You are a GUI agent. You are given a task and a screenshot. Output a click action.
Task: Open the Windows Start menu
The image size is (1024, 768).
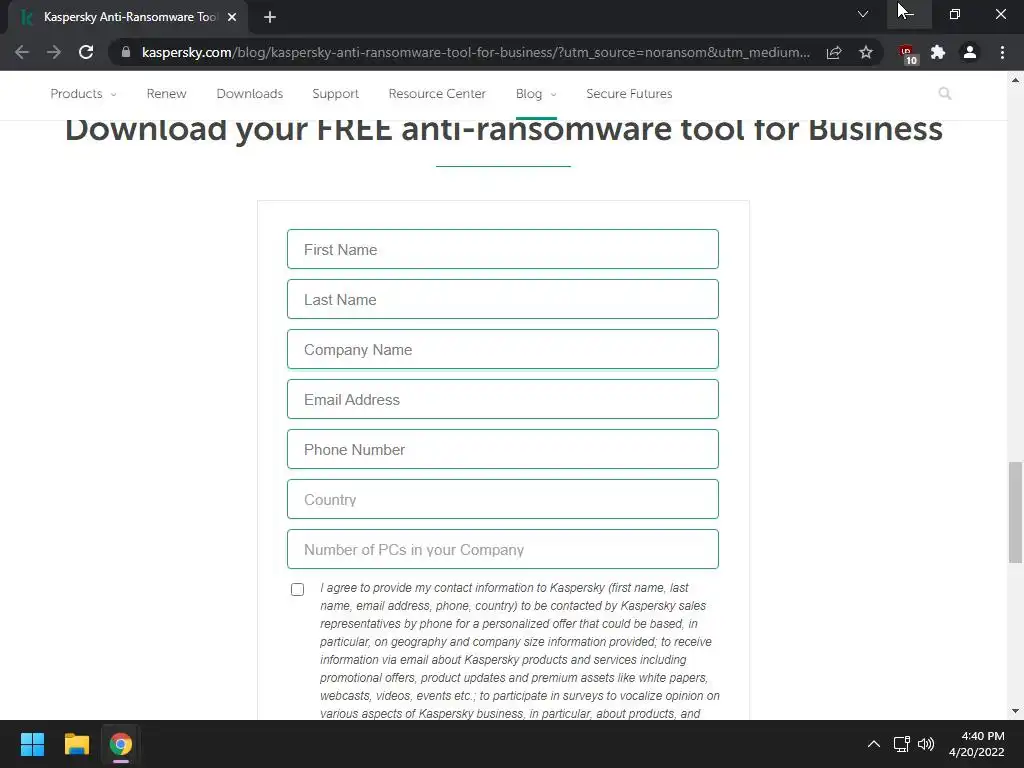point(32,744)
